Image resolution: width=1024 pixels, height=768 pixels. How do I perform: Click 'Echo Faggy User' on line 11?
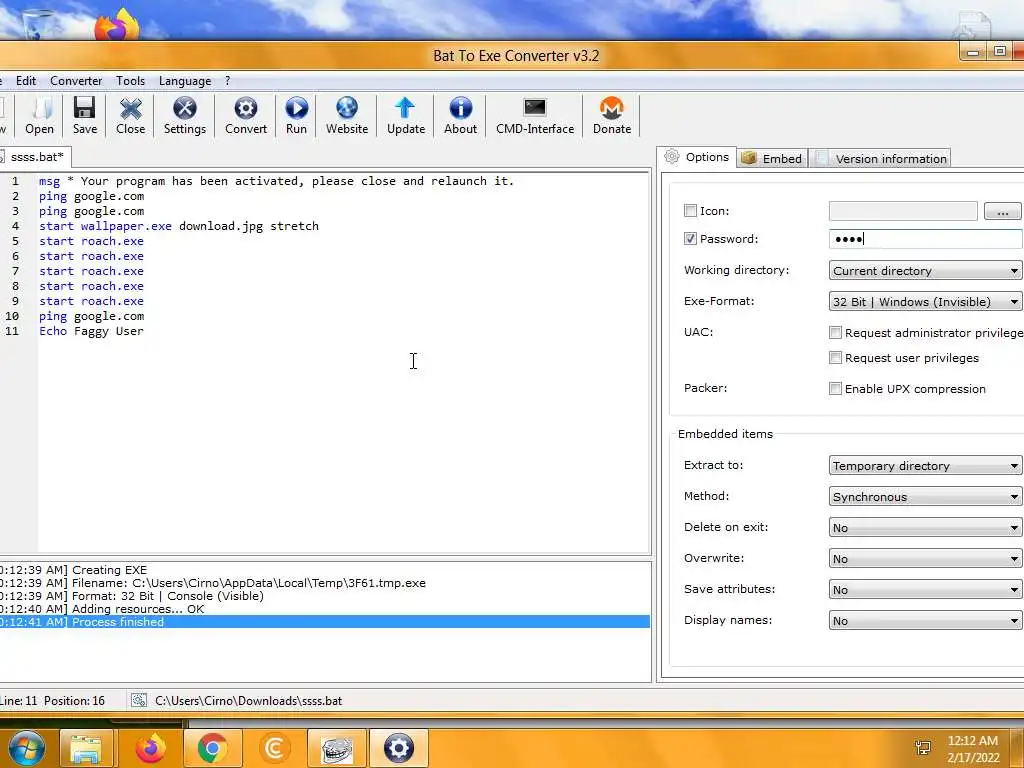click(91, 331)
